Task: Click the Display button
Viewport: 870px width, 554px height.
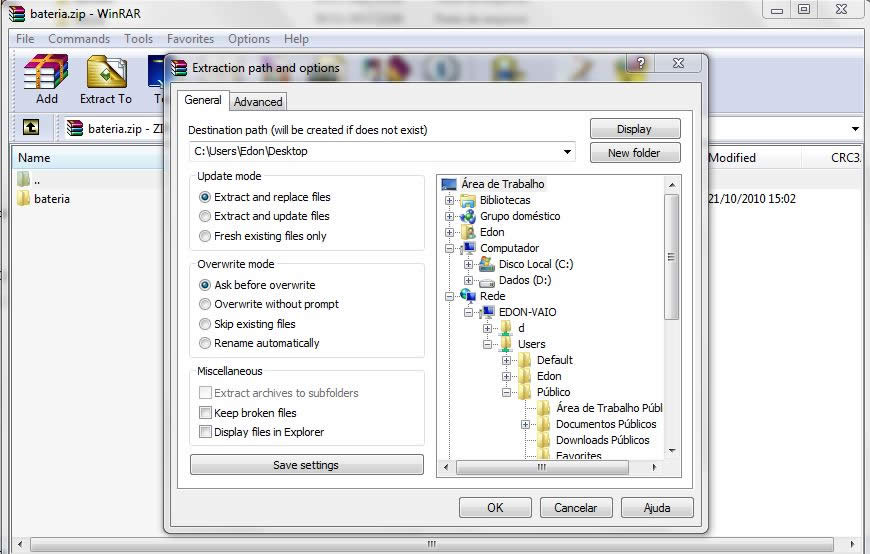Action: click(635, 129)
